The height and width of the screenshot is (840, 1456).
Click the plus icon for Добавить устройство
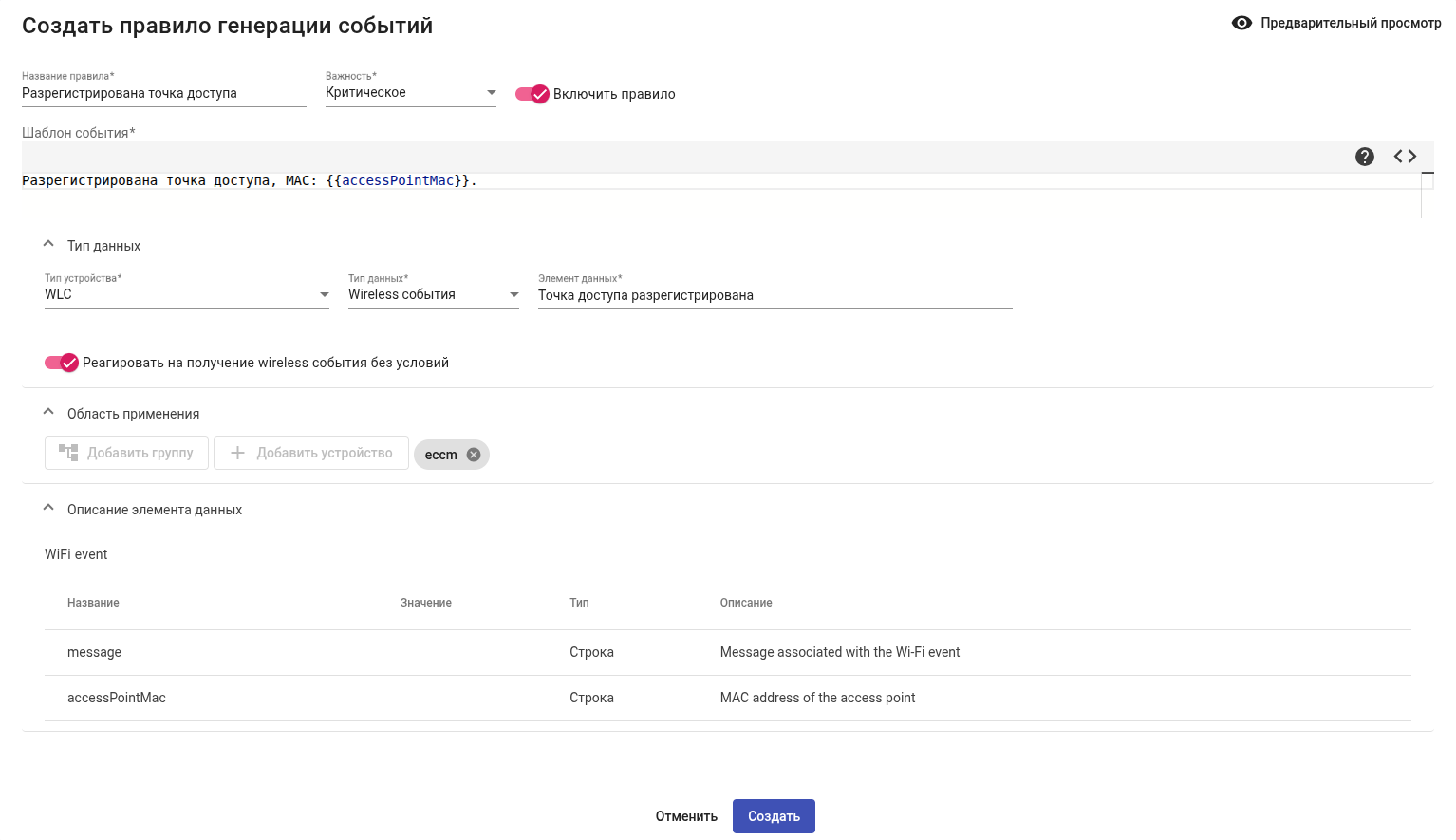238,453
